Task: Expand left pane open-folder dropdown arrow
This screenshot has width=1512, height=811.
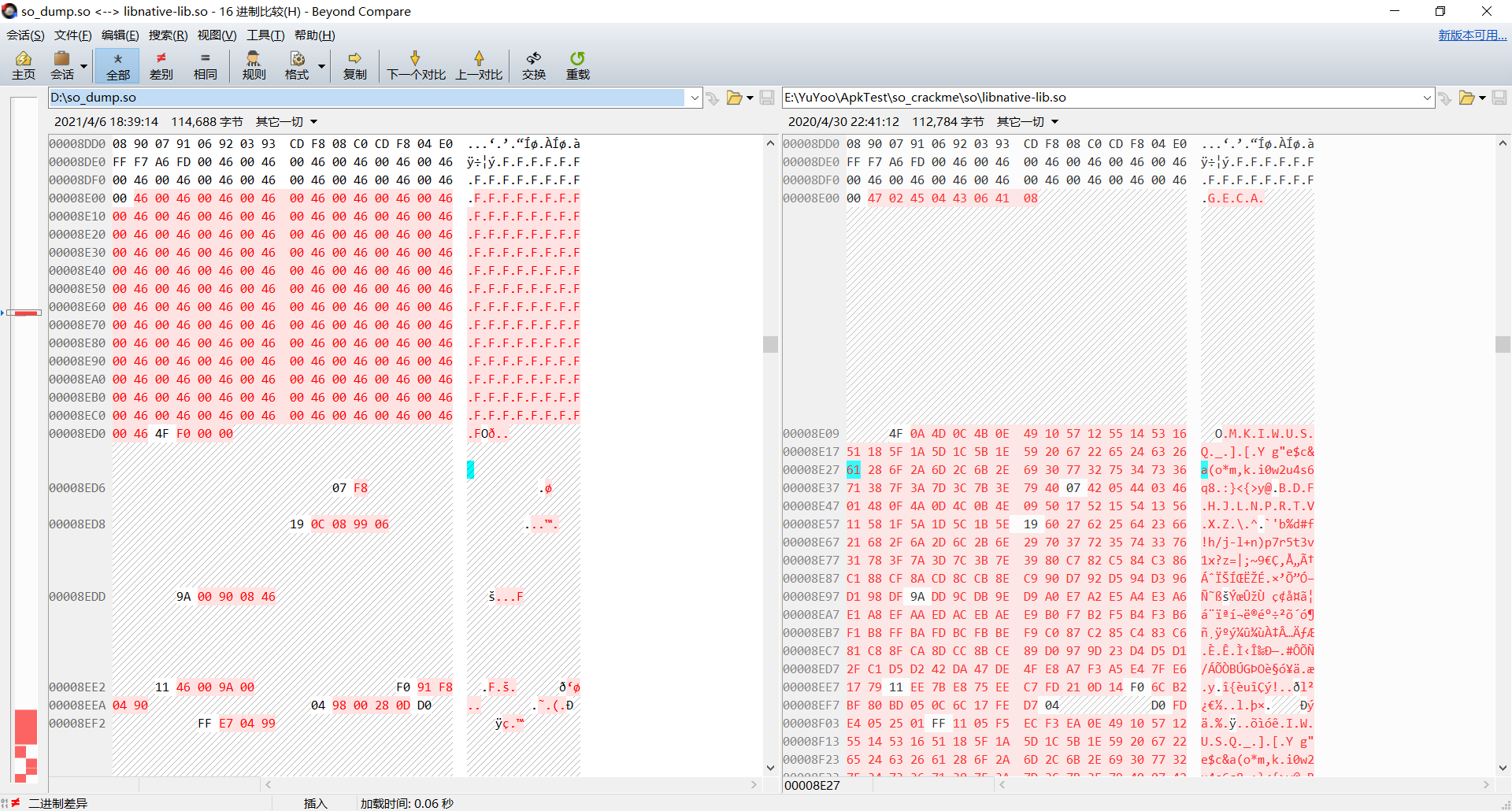Action: (x=750, y=98)
